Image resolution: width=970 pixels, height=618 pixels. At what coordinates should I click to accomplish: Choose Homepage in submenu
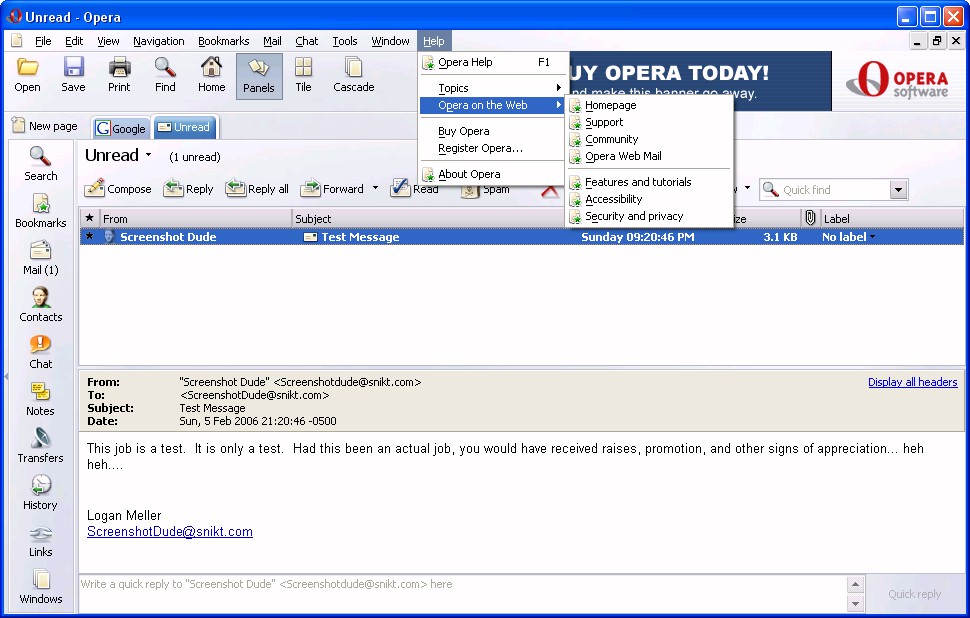pos(649,105)
